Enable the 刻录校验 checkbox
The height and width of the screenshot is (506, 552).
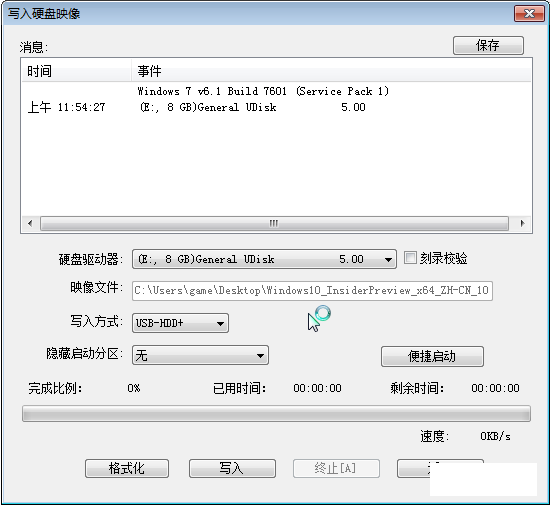[410, 258]
